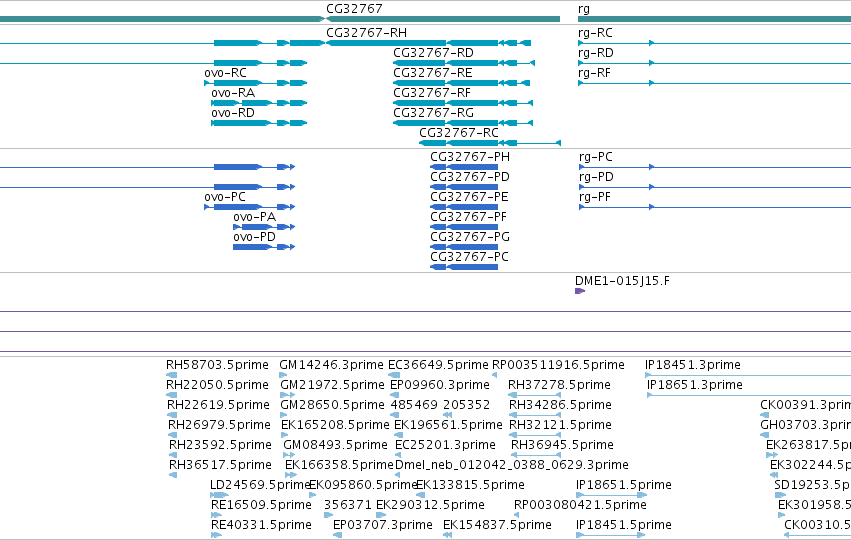Select the CG32767-RD transcript
Image resolution: width=851 pixels, height=540 pixels.
[x=464, y=63]
